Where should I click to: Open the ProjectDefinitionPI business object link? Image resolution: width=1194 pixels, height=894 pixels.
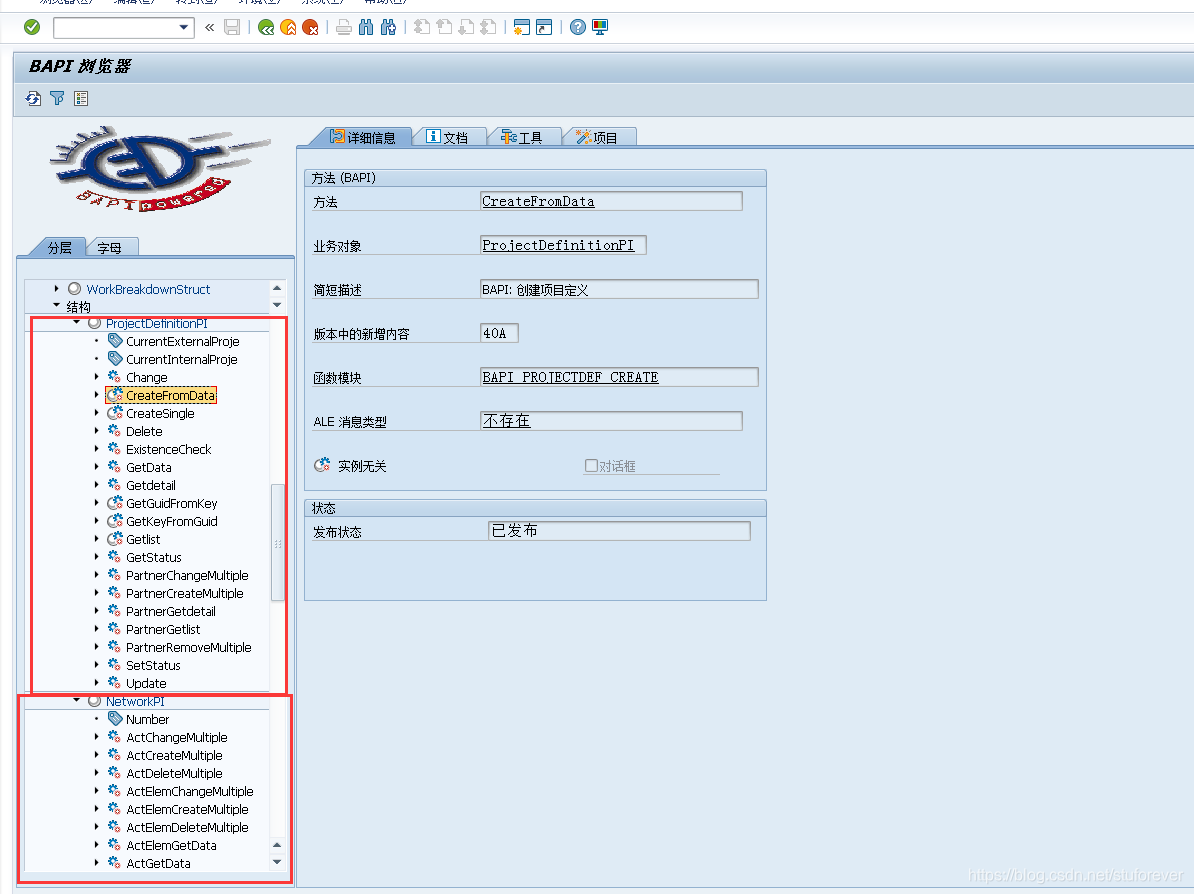[x=558, y=245]
